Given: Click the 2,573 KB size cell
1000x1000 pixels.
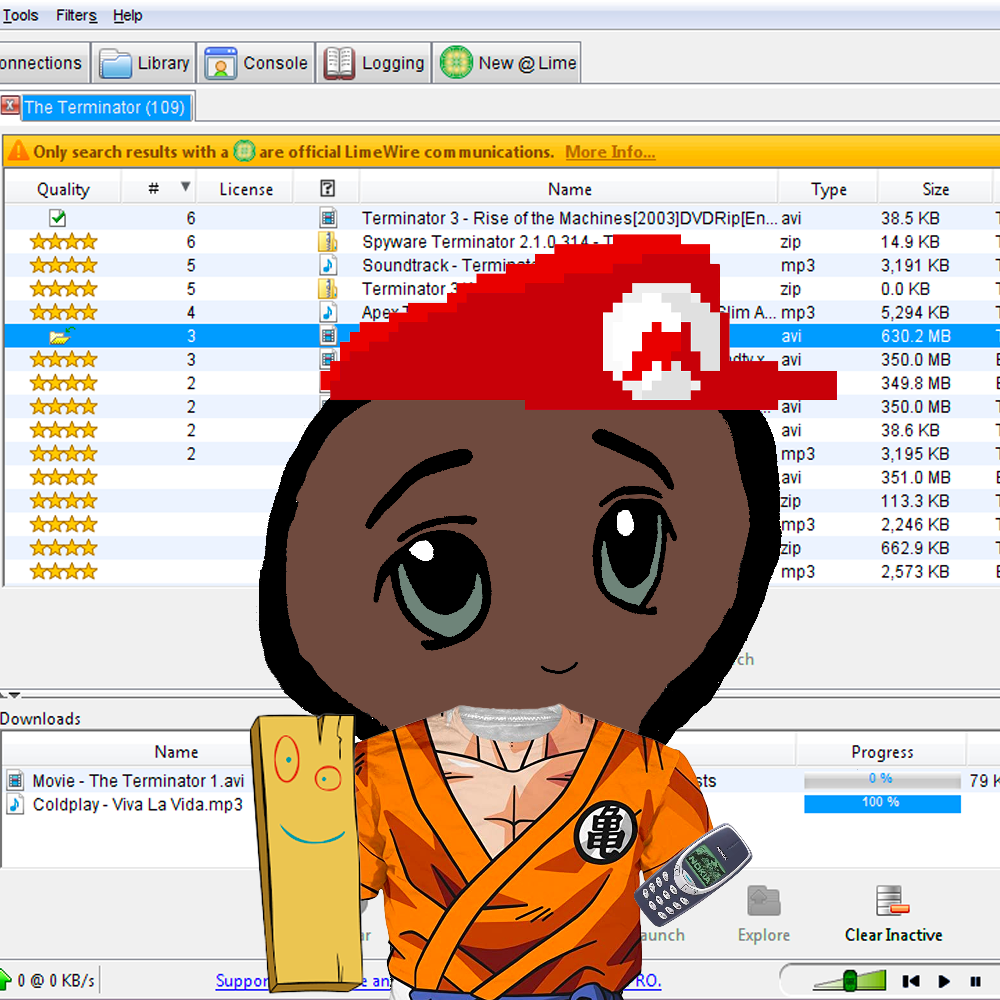Looking at the screenshot, I should coord(915,572).
